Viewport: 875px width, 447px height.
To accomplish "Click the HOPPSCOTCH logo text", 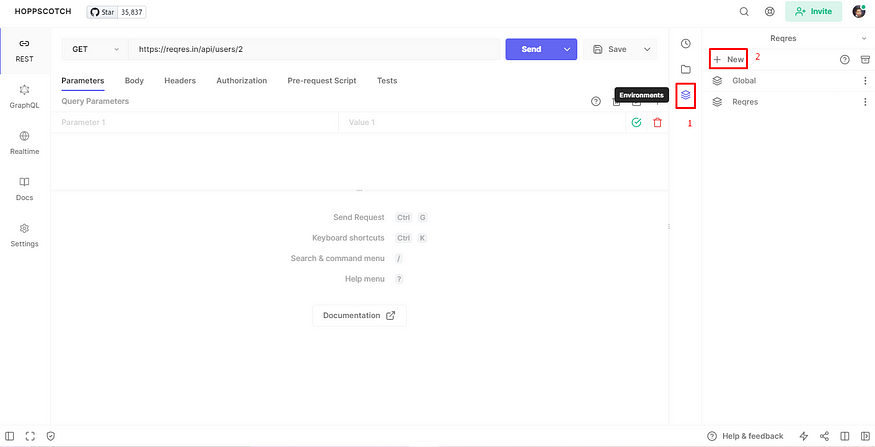I will pyautogui.click(x=43, y=11).
